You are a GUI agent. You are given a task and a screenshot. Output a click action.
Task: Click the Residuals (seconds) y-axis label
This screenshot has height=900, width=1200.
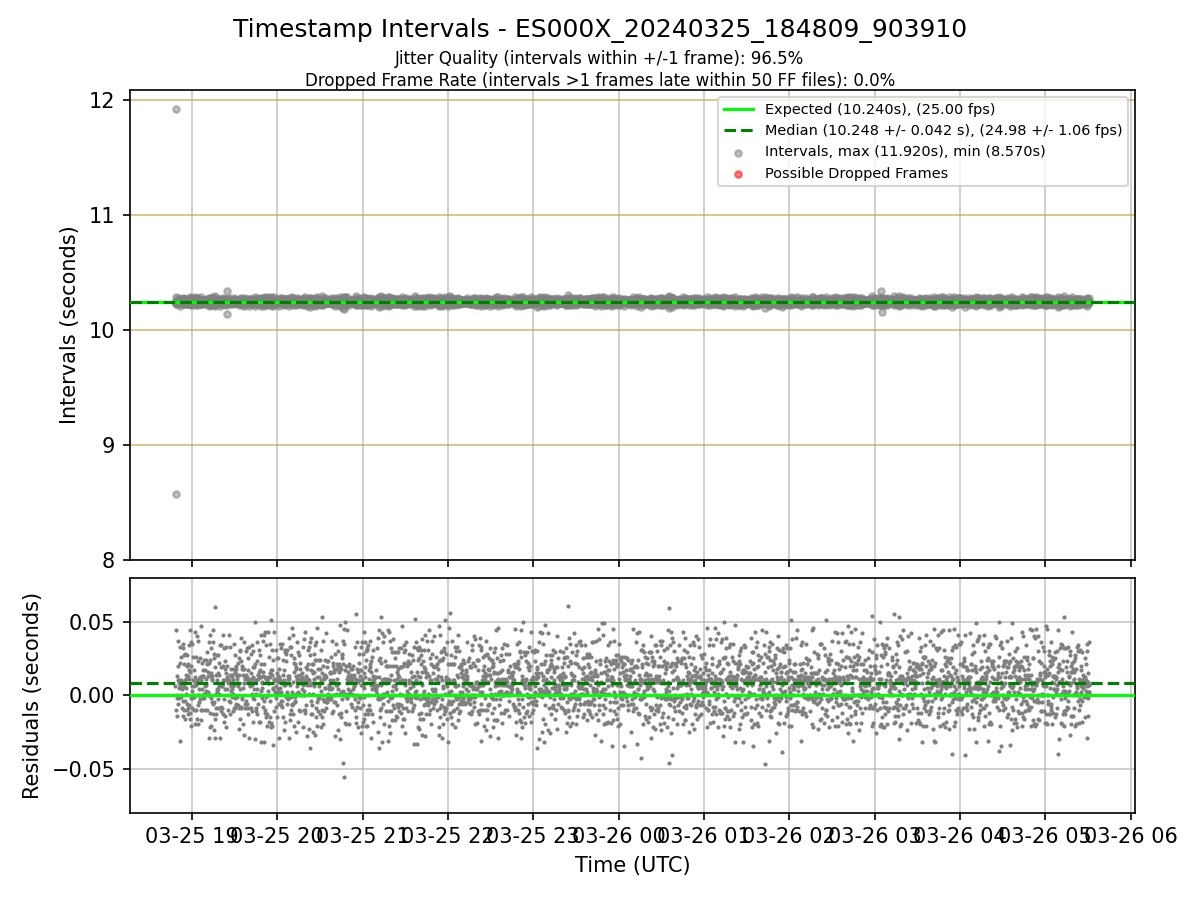[x=32, y=696]
